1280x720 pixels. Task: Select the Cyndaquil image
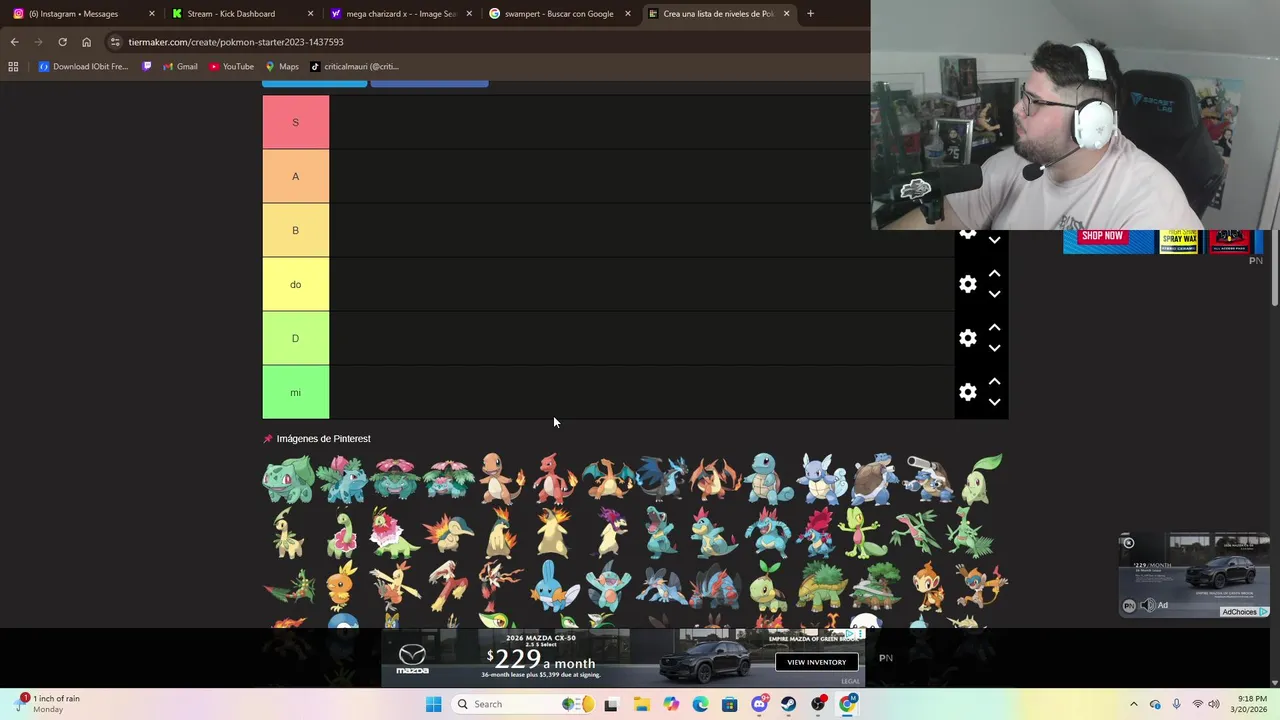tap(448, 533)
